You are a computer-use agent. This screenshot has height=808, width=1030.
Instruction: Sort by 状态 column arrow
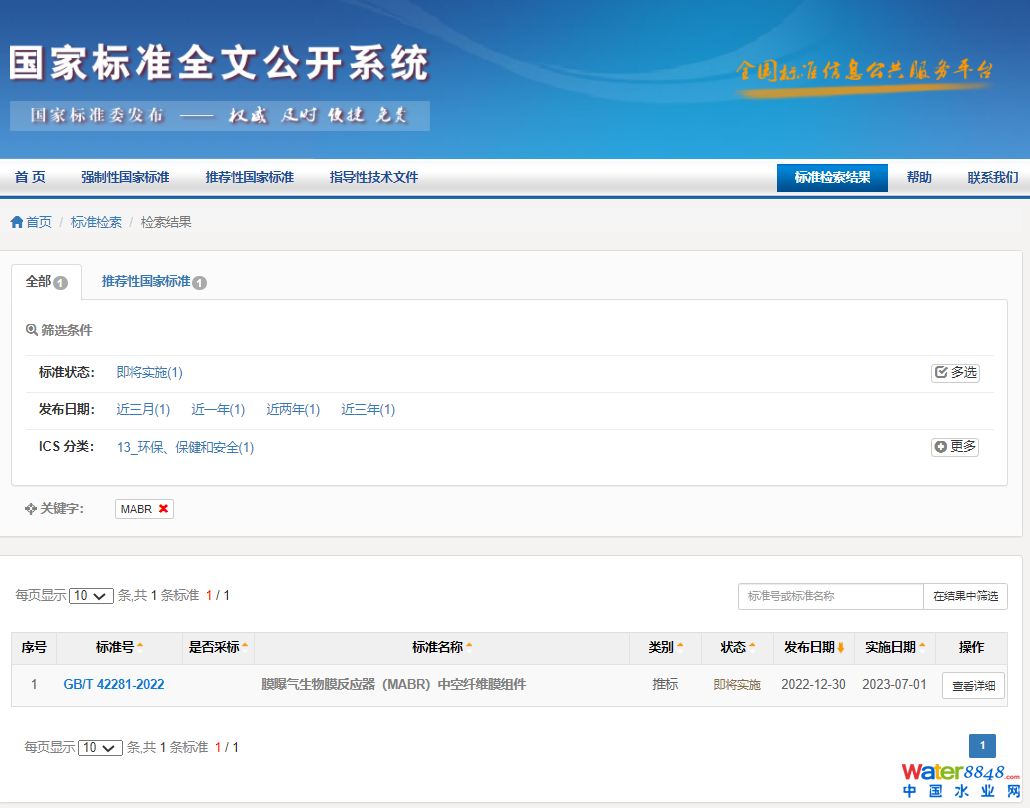click(752, 647)
